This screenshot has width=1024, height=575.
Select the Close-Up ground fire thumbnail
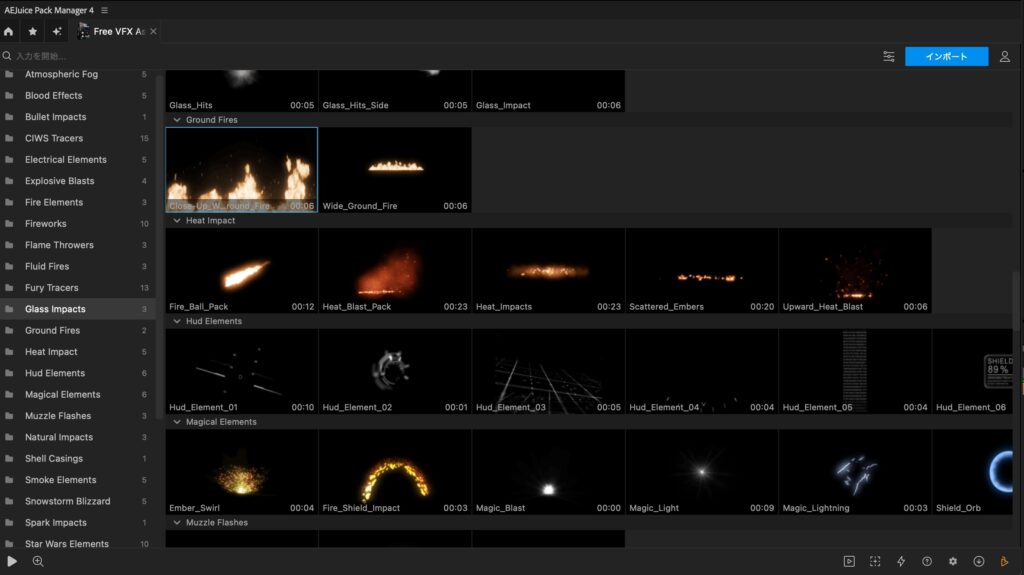[x=242, y=170]
